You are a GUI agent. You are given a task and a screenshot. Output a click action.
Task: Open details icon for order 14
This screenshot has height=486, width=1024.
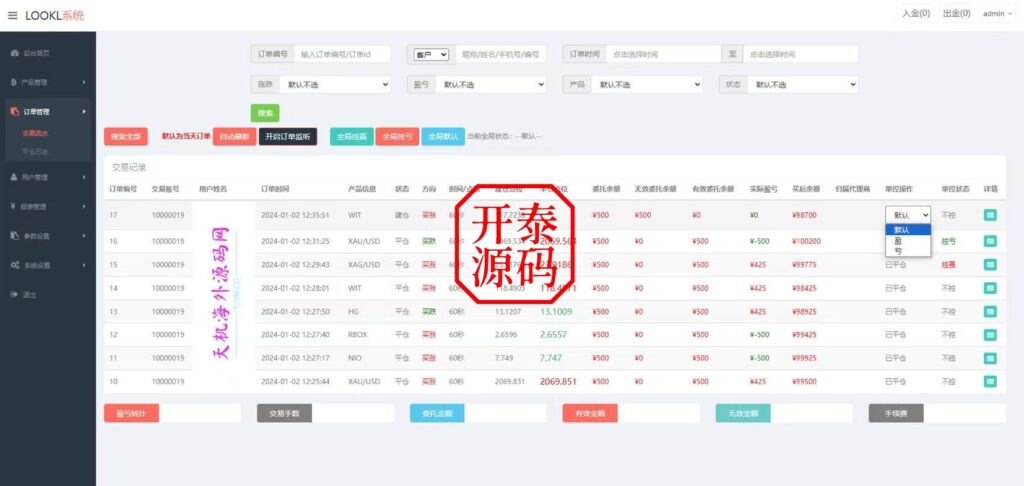(990, 288)
